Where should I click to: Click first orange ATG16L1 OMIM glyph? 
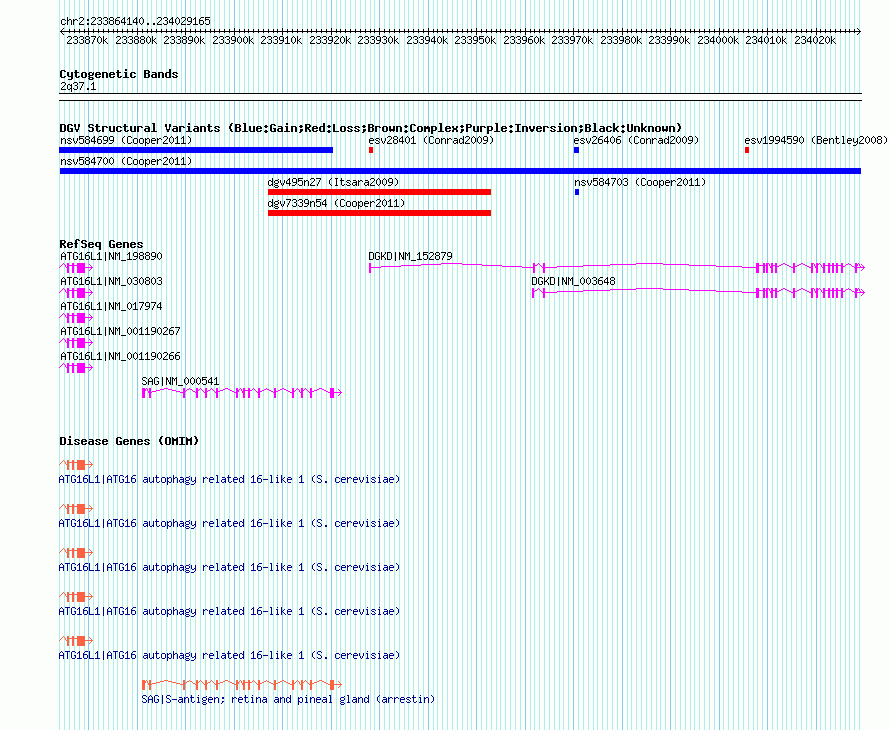pyautogui.click(x=76, y=465)
